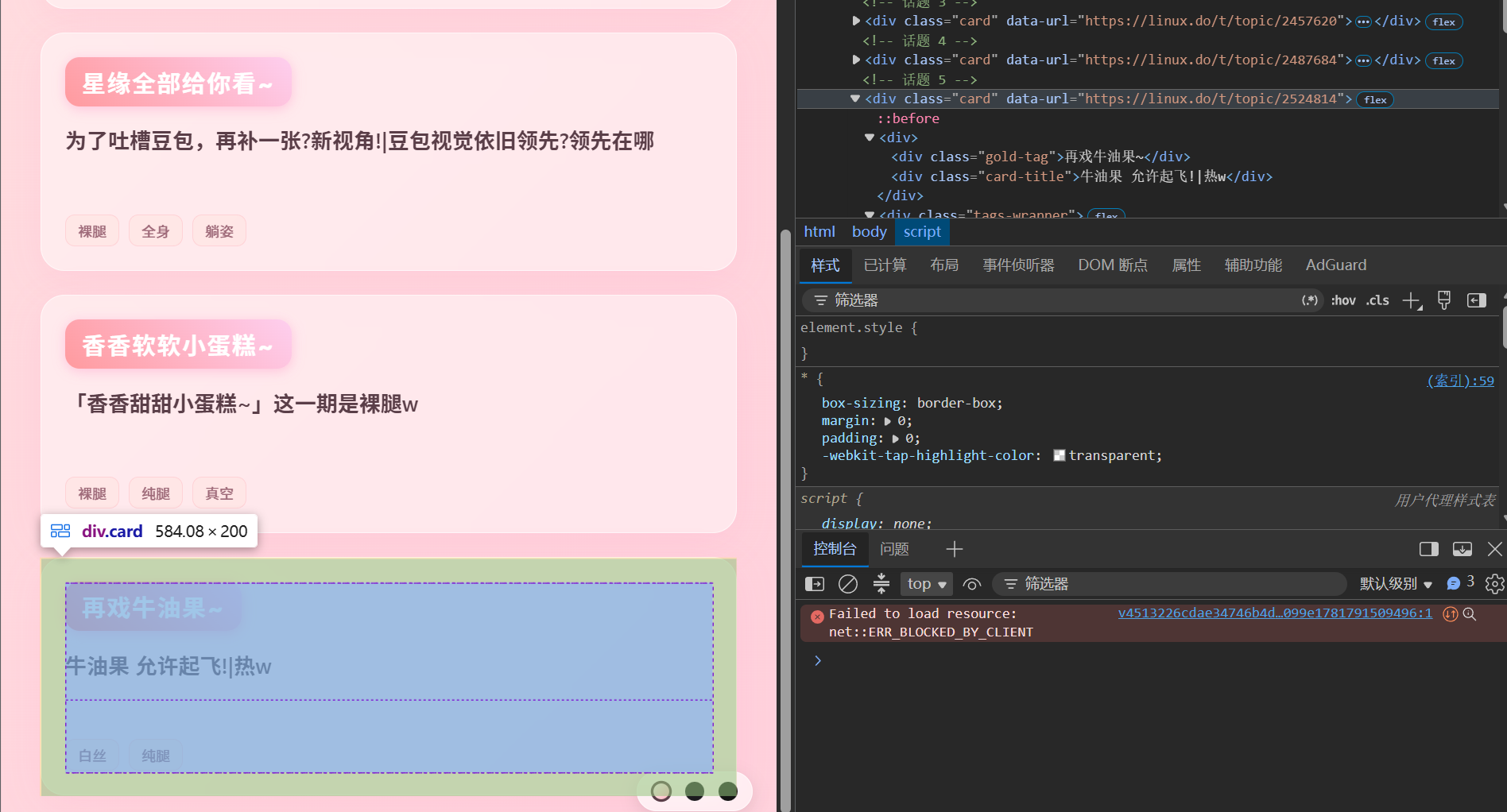Expand the topic/2487684 card node
The height and width of the screenshot is (812, 1507).
pos(856,60)
